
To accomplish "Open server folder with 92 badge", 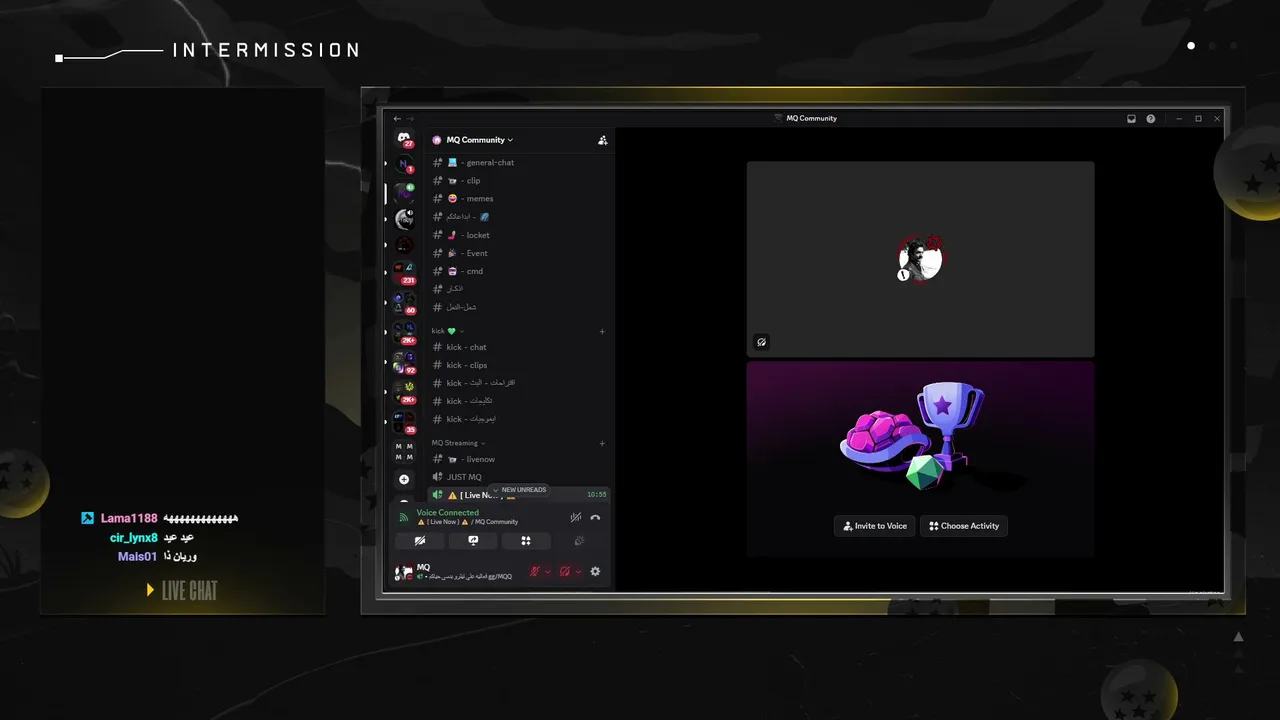I will (x=404, y=361).
